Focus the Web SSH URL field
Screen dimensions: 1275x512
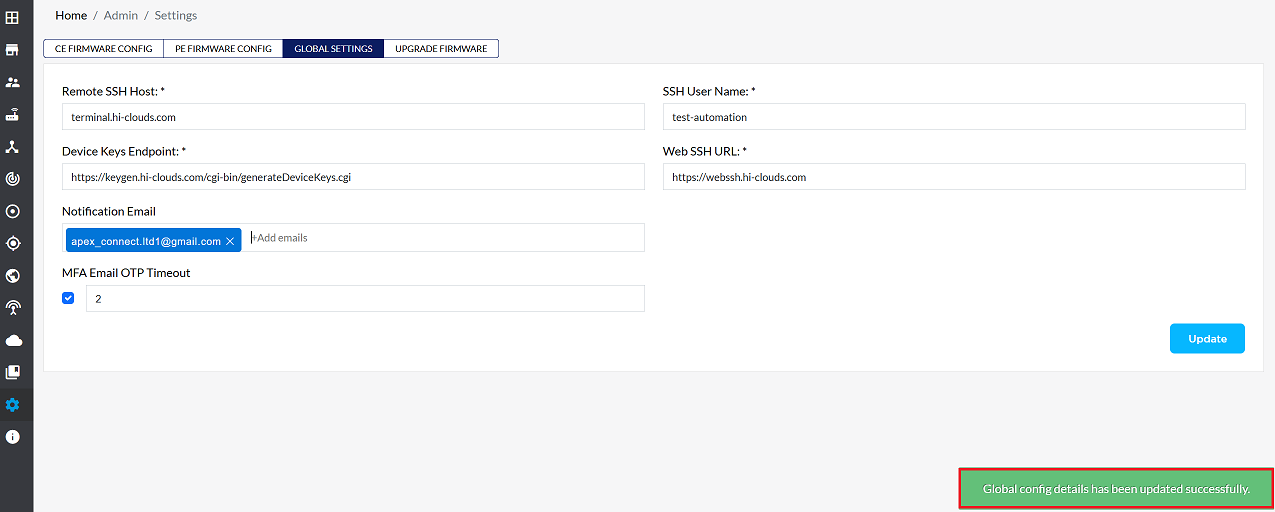(954, 177)
